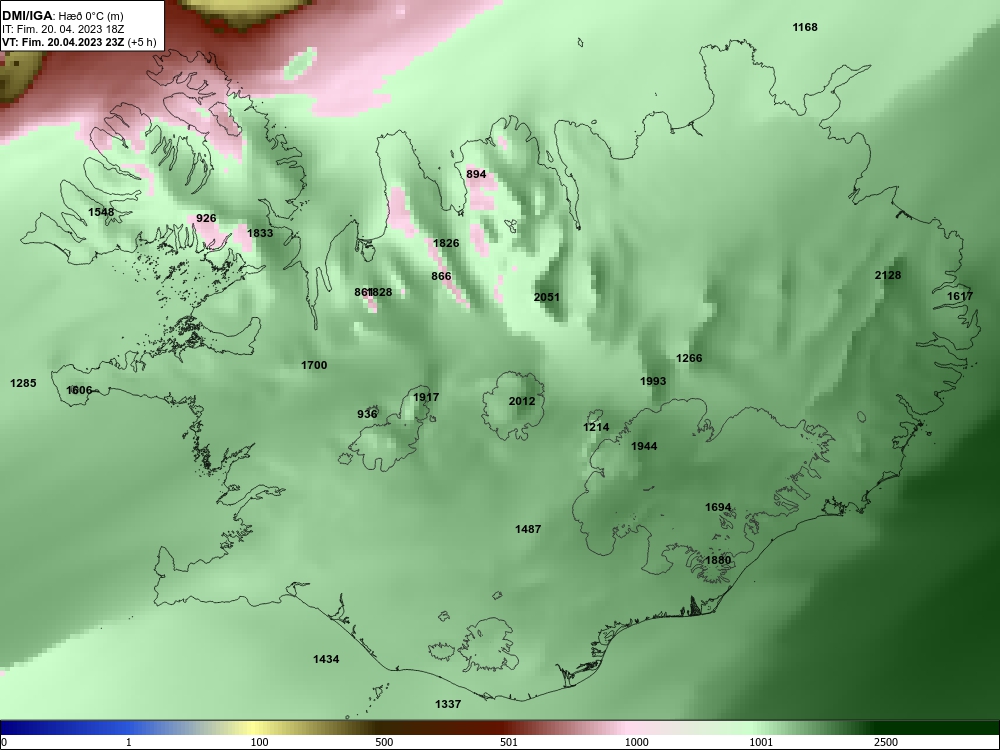The width and height of the screenshot is (1000, 750).
Task: Click the map value 1266
Action: pos(689,358)
